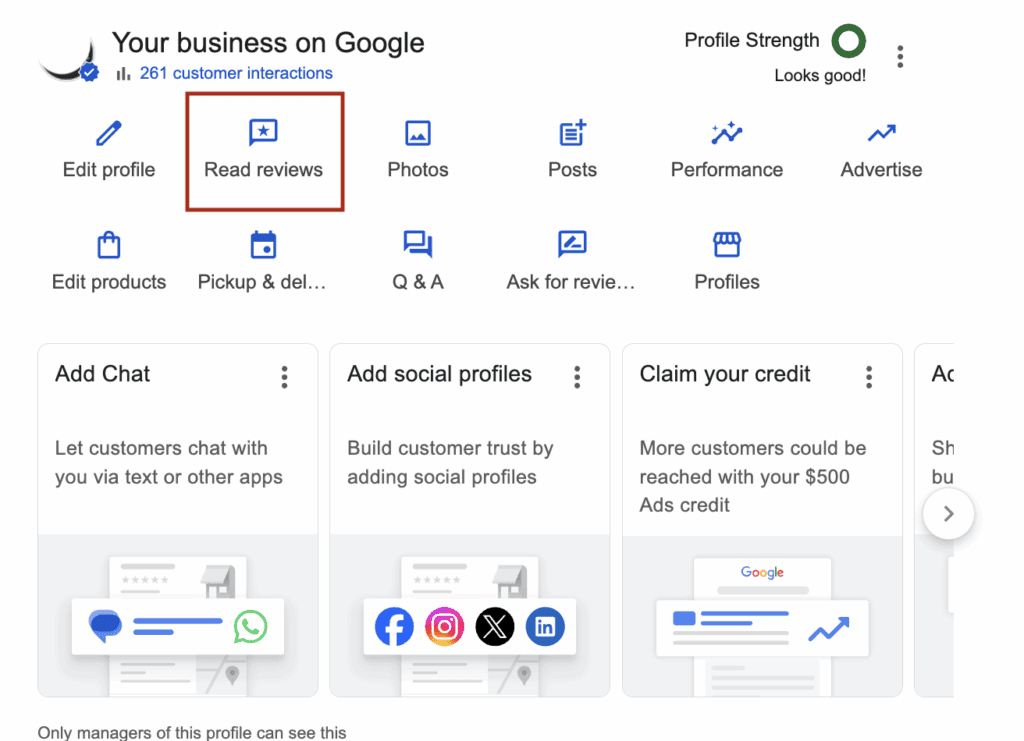Viewport: 1024px width, 741px height.
Task: Open the Add Chat card options menu
Action: coord(284,377)
